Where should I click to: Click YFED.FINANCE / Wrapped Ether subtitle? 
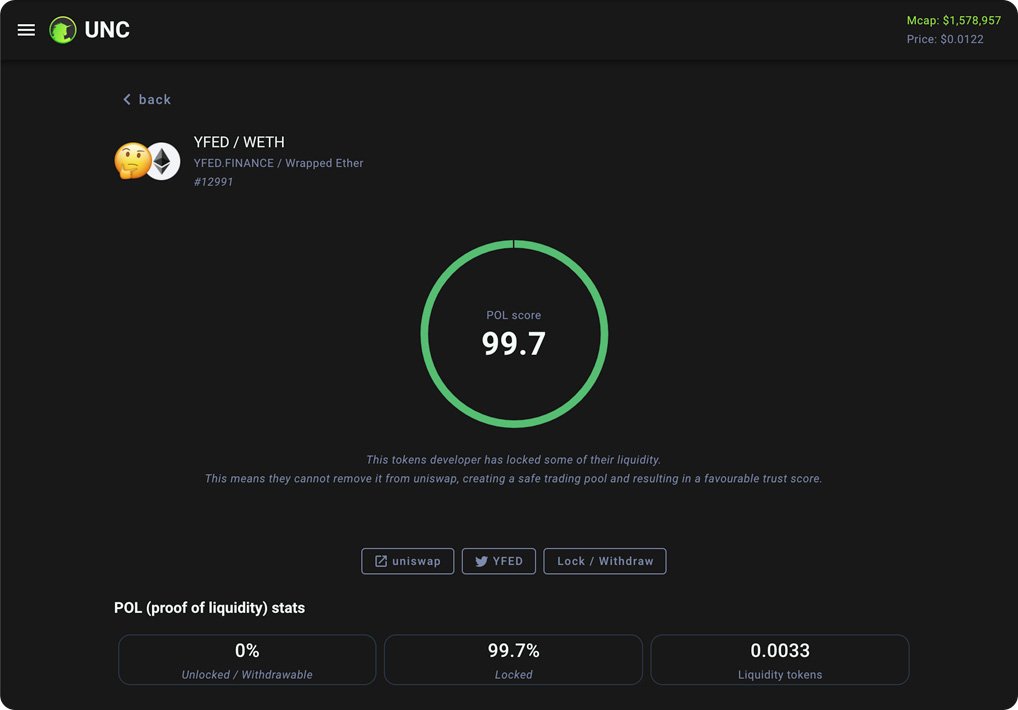279,164
